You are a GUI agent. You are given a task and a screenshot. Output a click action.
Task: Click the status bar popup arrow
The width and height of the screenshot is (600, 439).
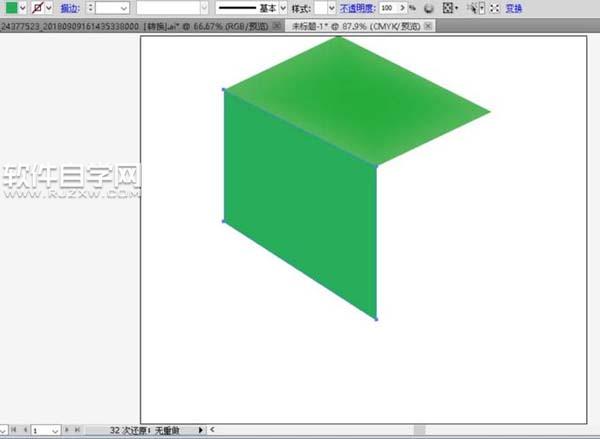click(201, 429)
